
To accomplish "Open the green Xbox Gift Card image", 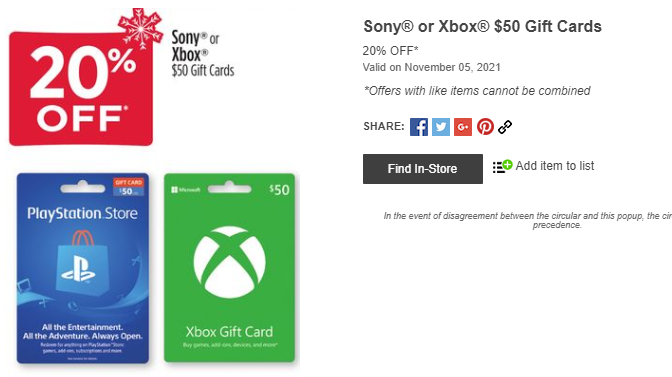I will tap(229, 267).
